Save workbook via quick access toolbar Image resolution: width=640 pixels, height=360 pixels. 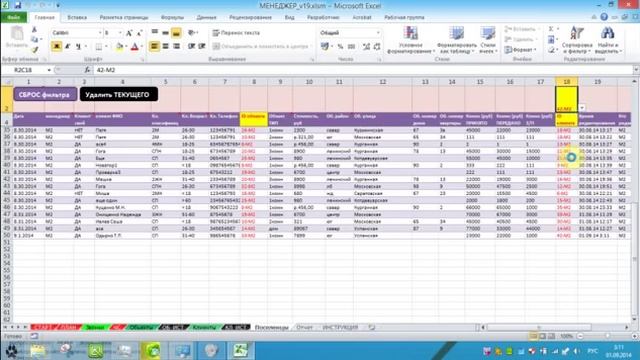coord(18,5)
